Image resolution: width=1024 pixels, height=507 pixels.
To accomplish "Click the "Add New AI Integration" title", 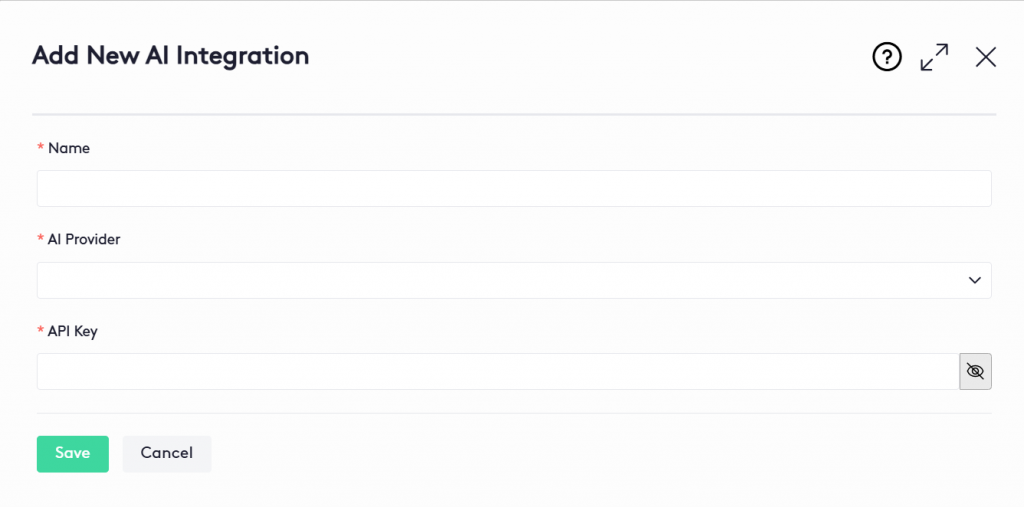I will click(x=170, y=55).
